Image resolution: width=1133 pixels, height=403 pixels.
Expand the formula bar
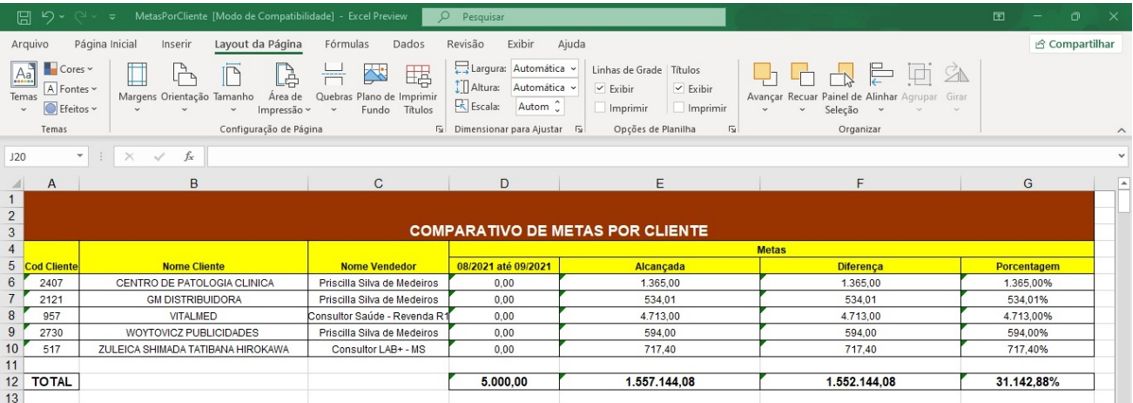pos(1121,156)
